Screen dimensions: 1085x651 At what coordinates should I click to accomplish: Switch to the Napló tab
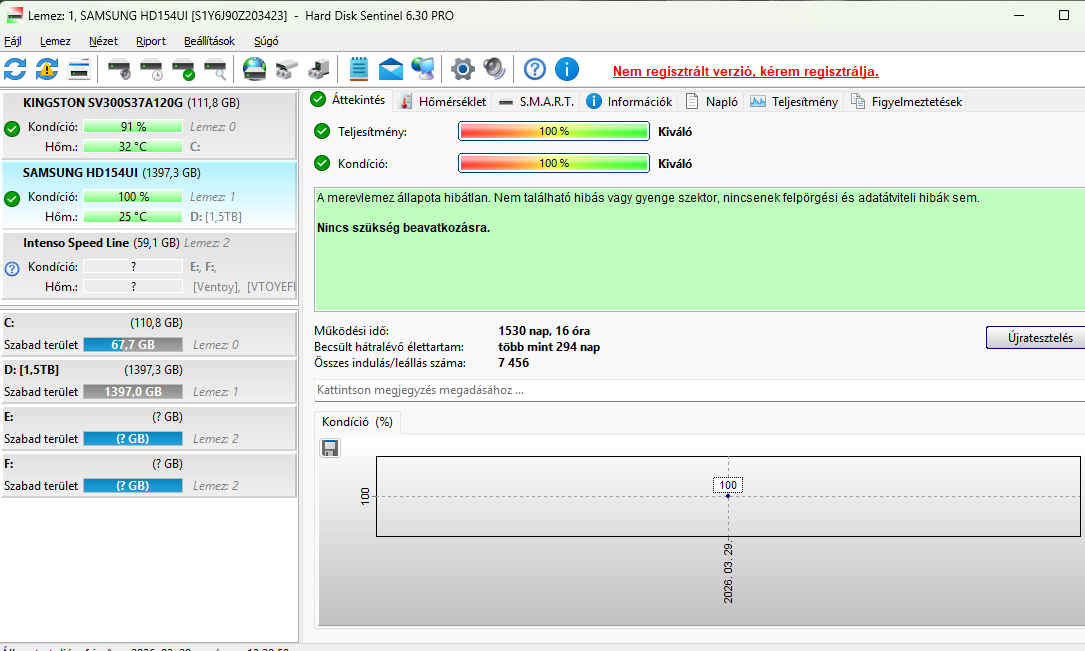coord(712,102)
